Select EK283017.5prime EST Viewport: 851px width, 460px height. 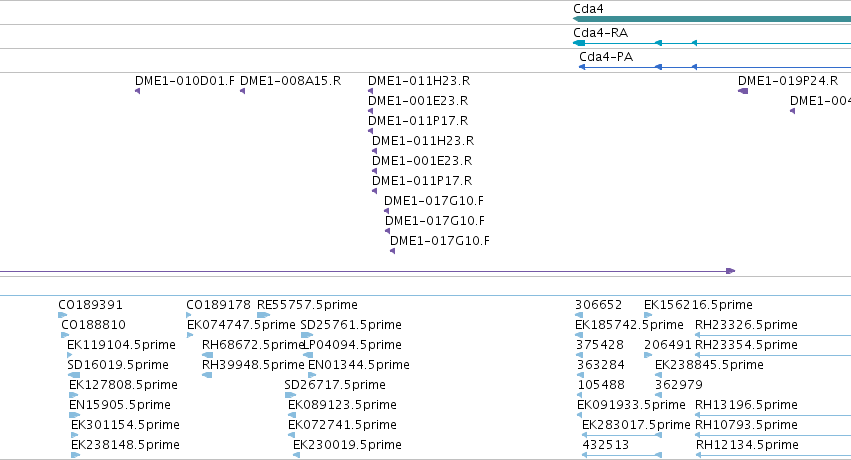(x=636, y=425)
